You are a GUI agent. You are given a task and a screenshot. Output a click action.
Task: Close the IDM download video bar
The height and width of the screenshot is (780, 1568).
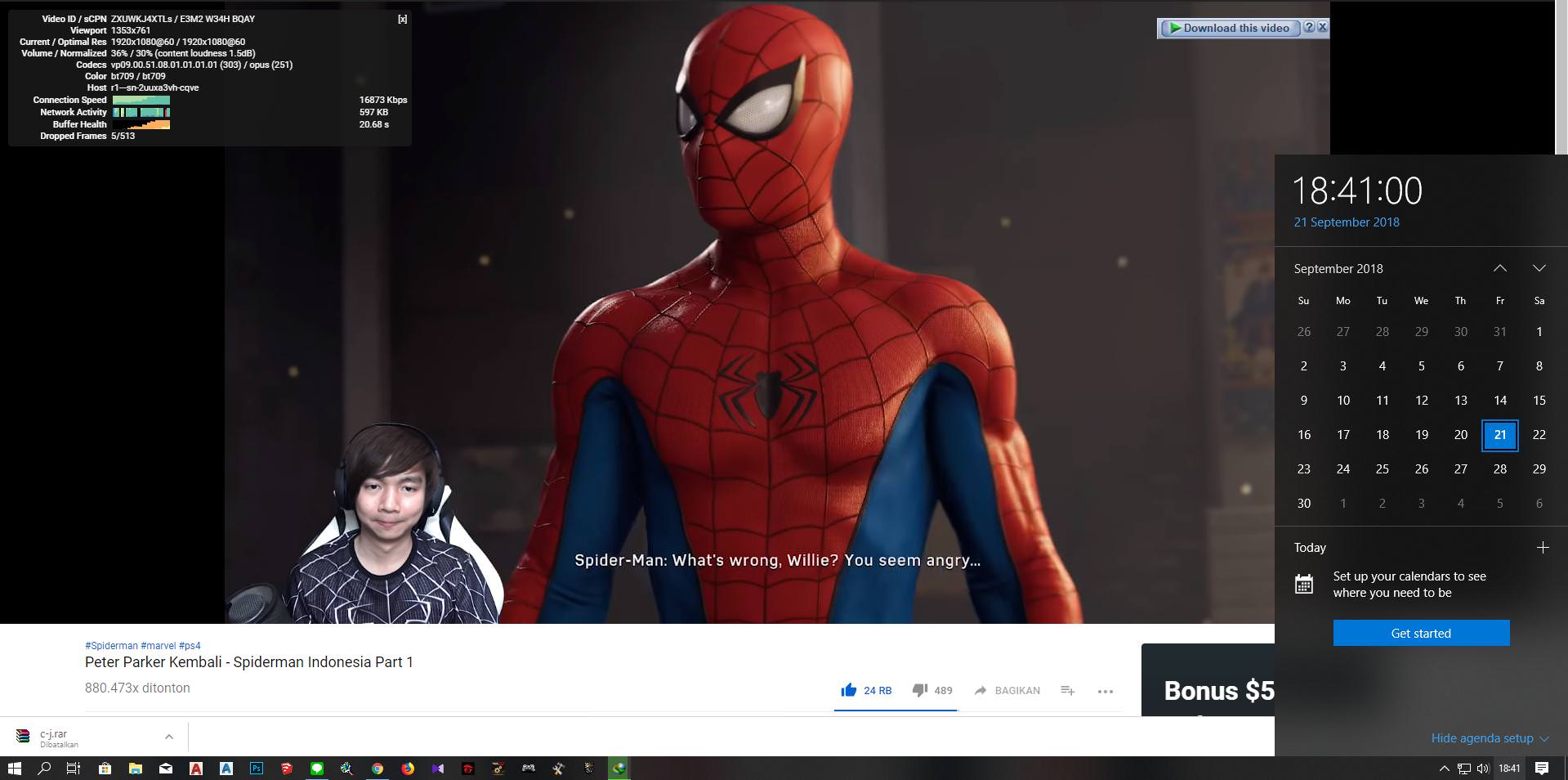tap(1322, 27)
